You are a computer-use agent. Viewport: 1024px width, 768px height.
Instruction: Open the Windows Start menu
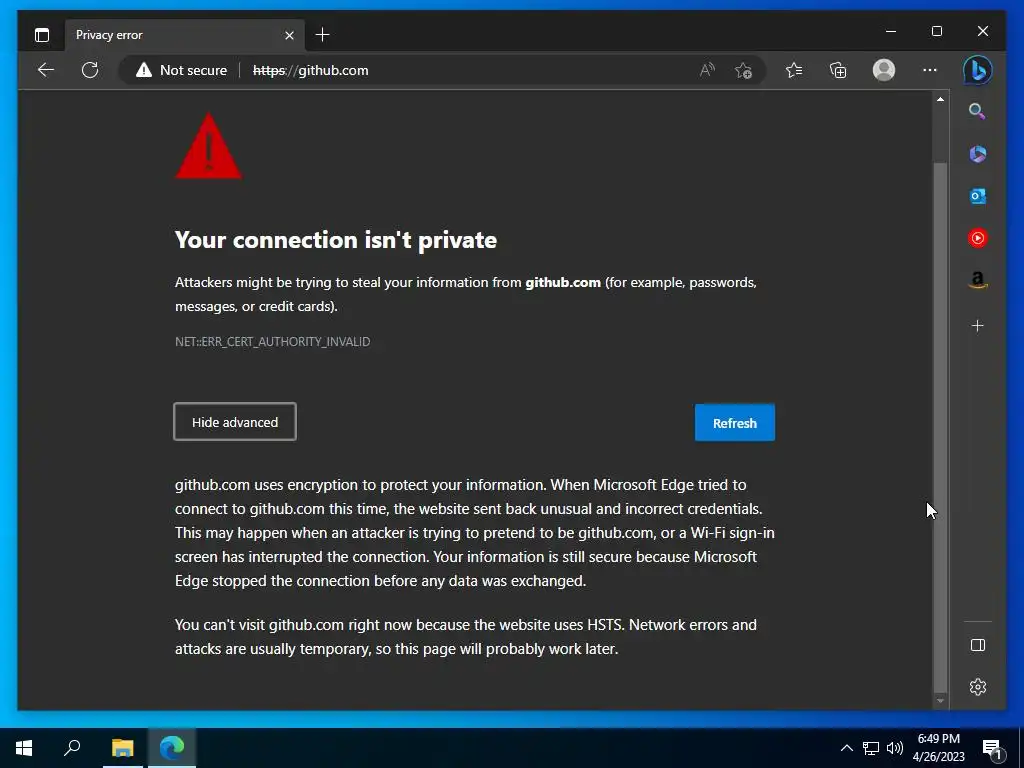coord(24,748)
